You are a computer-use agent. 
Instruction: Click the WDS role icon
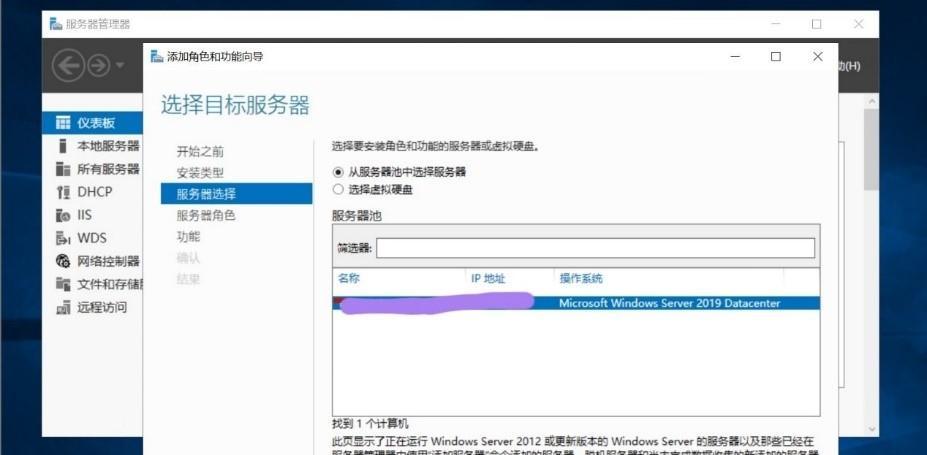(63, 238)
